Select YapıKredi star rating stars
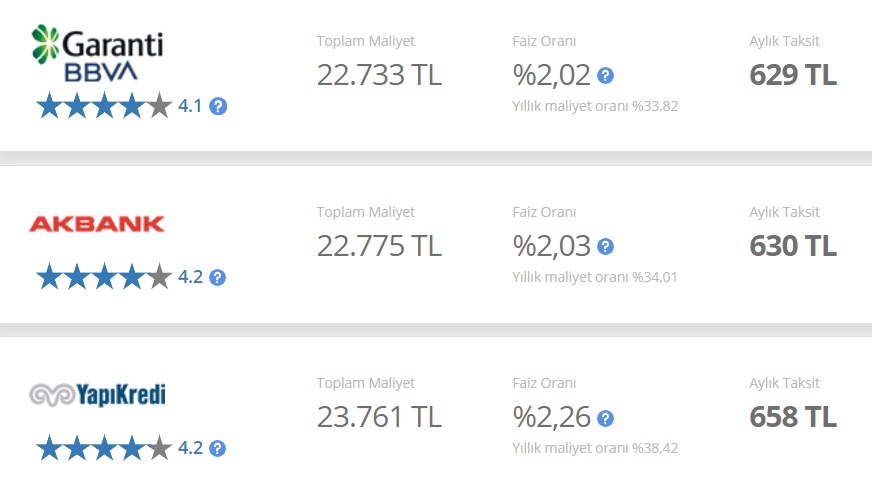This screenshot has width=872, height=492. (x=104, y=448)
